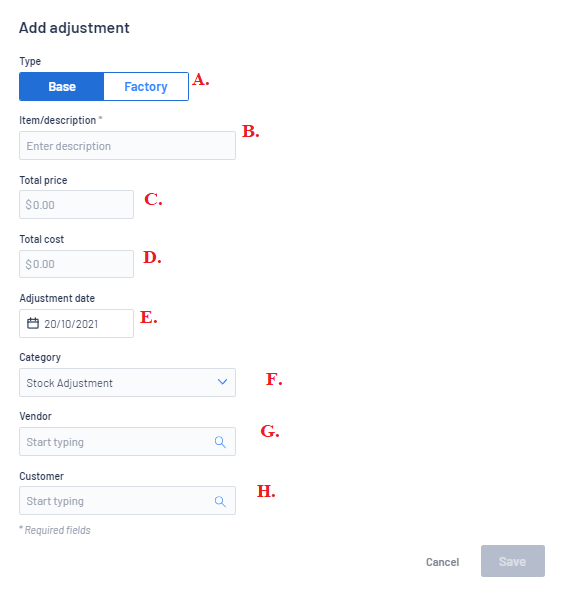This screenshot has width=567, height=593.
Task: Click the Enter description input field
Action: pos(127,146)
